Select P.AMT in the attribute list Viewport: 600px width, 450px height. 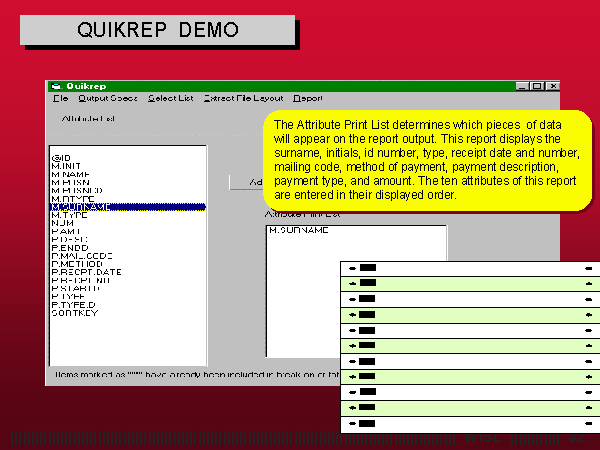coord(66,231)
